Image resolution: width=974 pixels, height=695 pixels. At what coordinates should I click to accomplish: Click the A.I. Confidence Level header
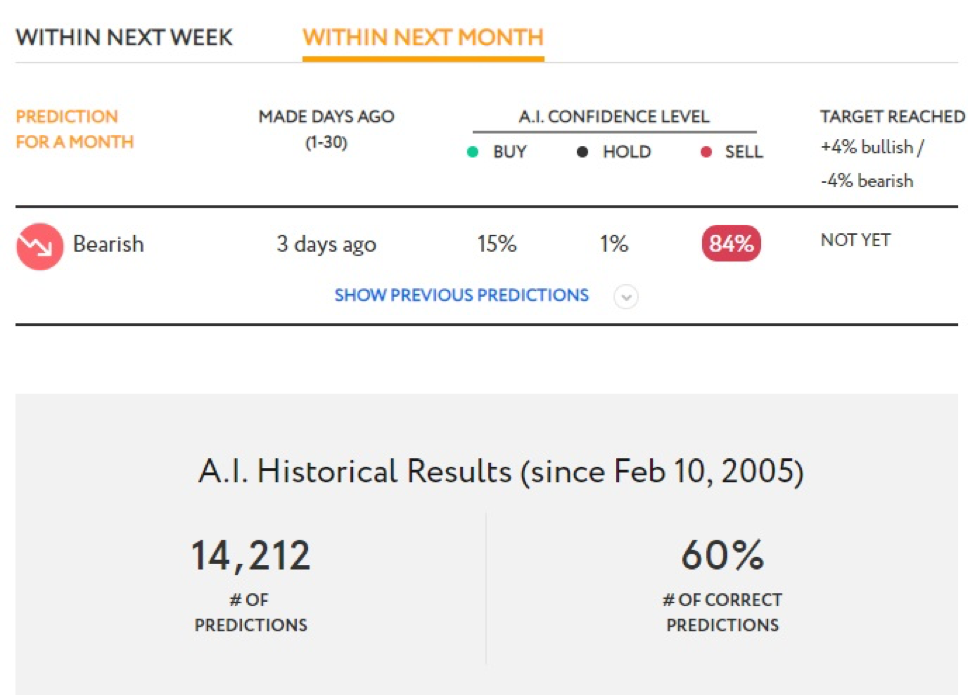pyautogui.click(x=614, y=117)
